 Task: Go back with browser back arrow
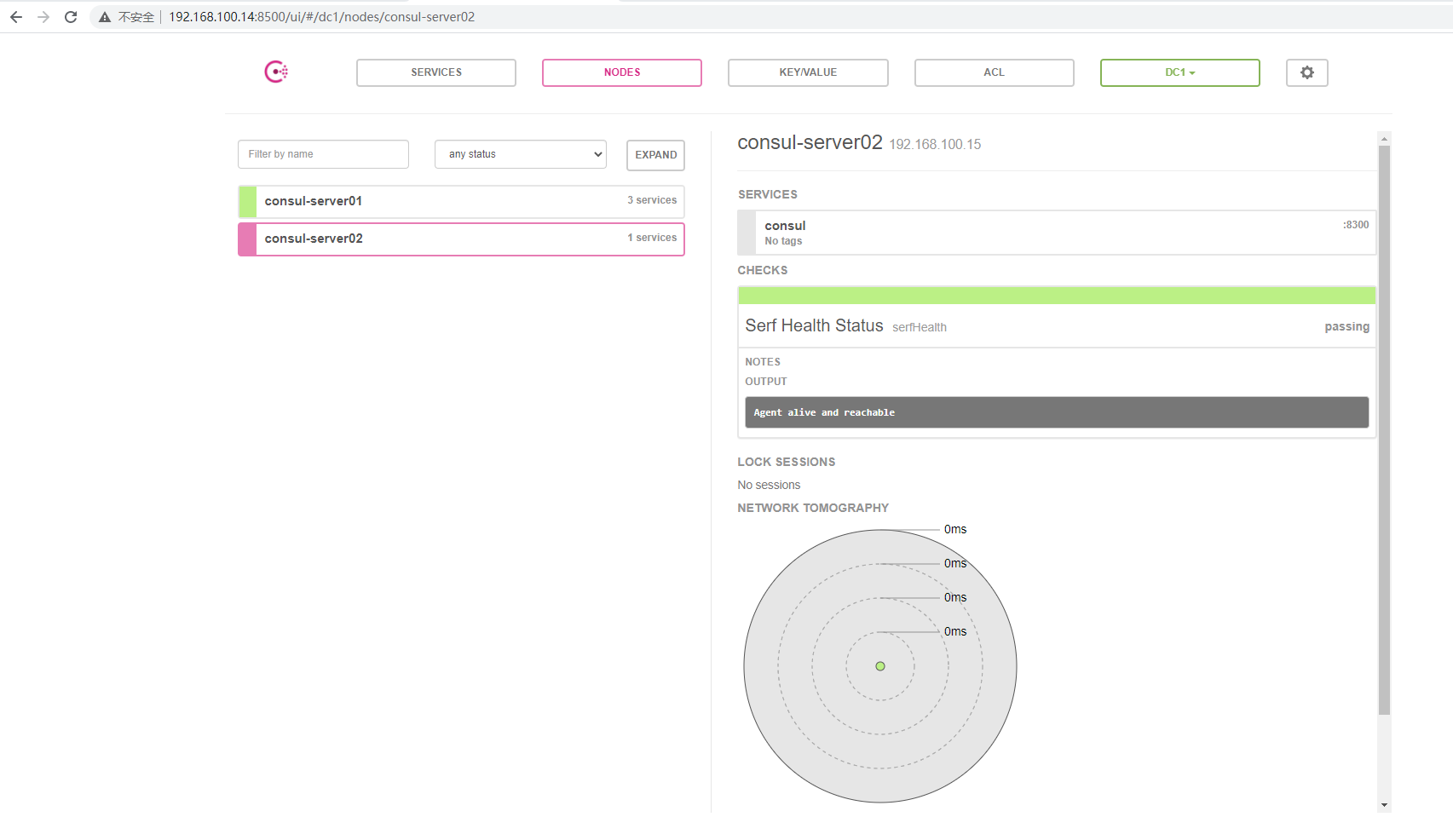[x=16, y=17]
